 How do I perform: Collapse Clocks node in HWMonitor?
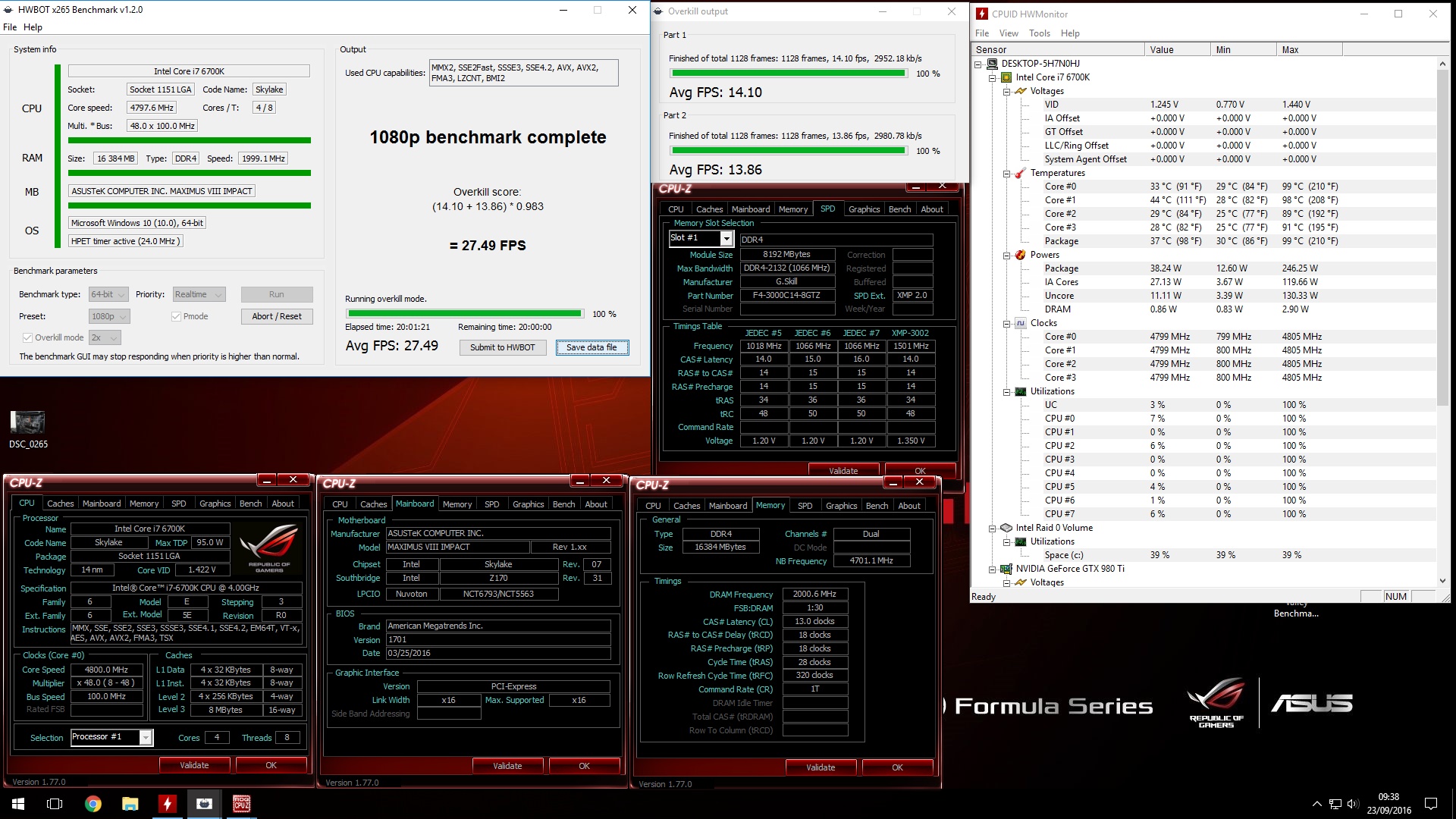pos(1007,323)
